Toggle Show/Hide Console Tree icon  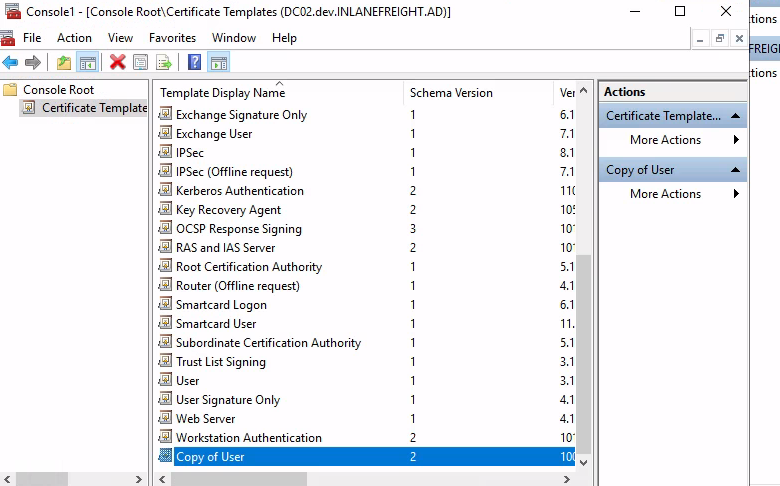[88, 62]
